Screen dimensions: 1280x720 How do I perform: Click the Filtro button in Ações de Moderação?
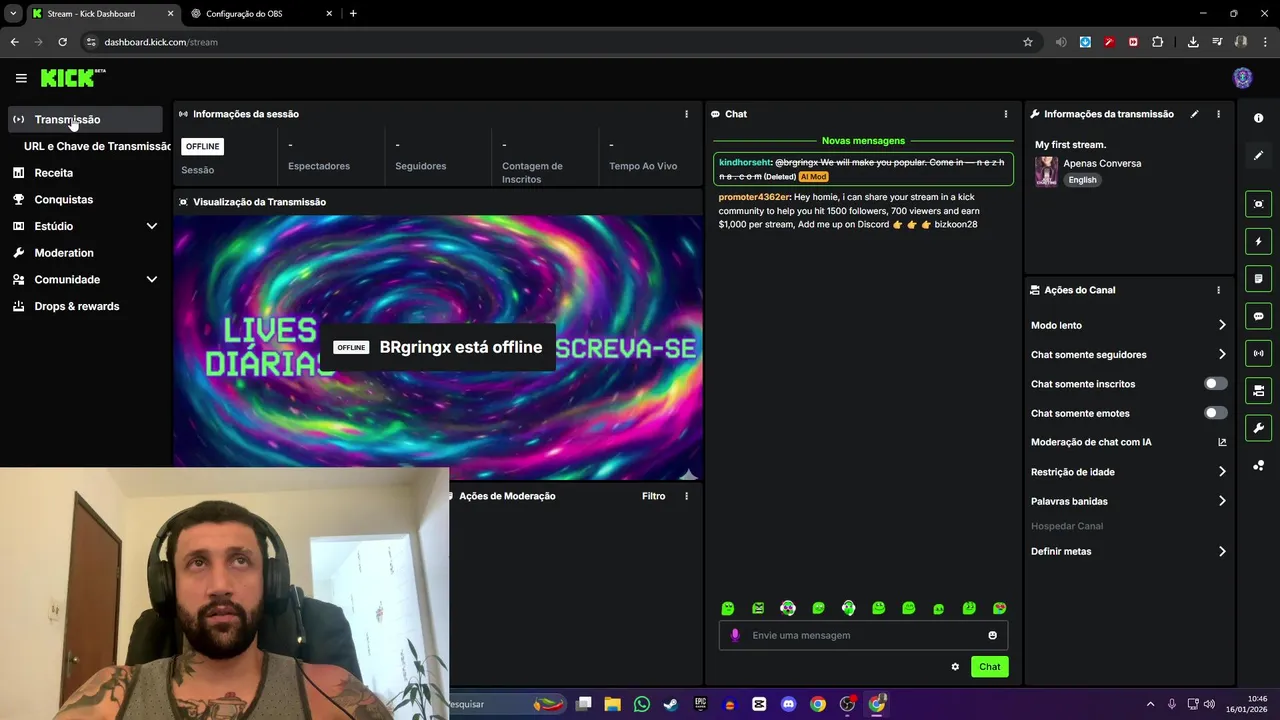(653, 496)
